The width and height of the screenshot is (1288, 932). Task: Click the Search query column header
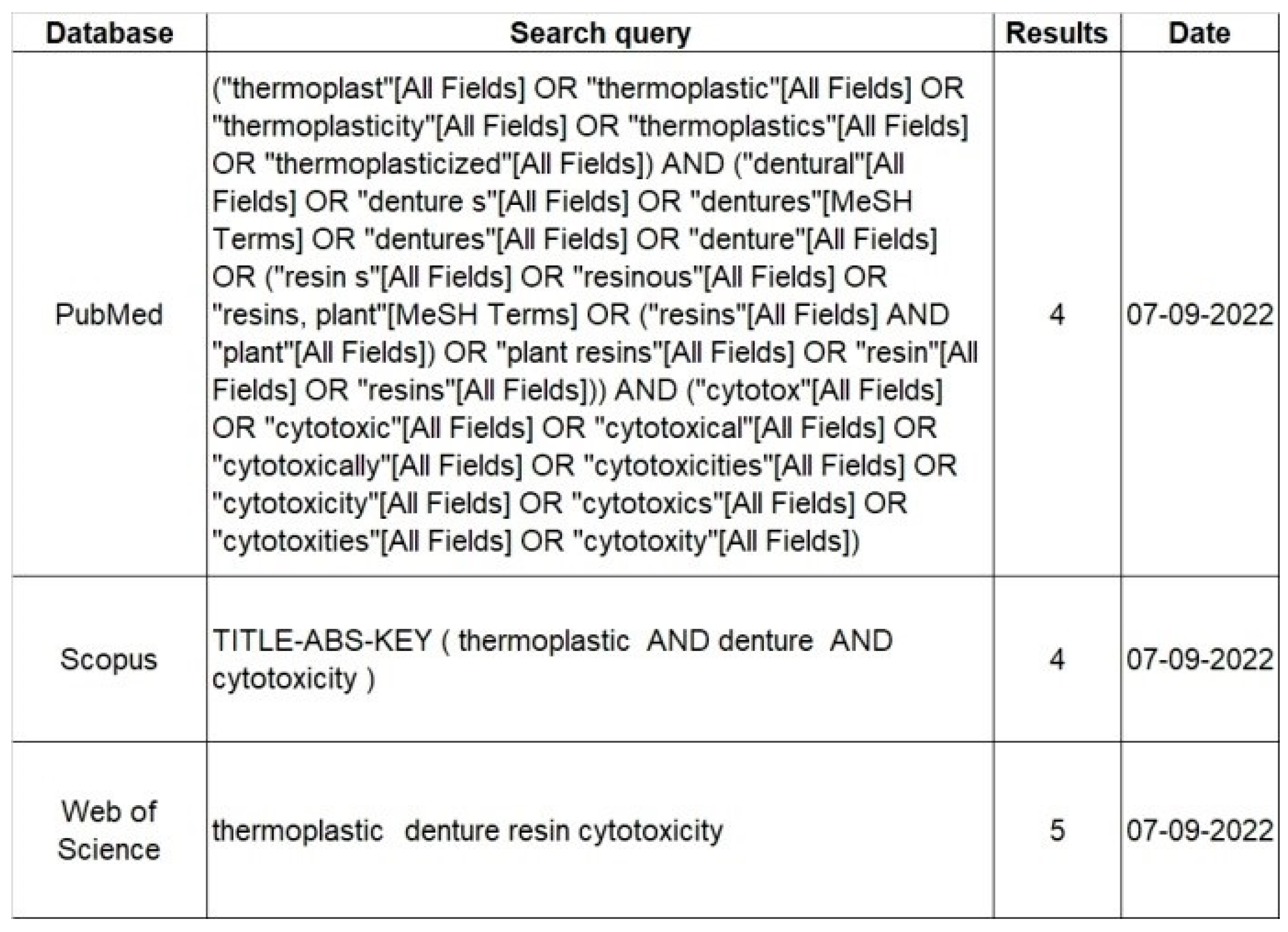[x=600, y=33]
